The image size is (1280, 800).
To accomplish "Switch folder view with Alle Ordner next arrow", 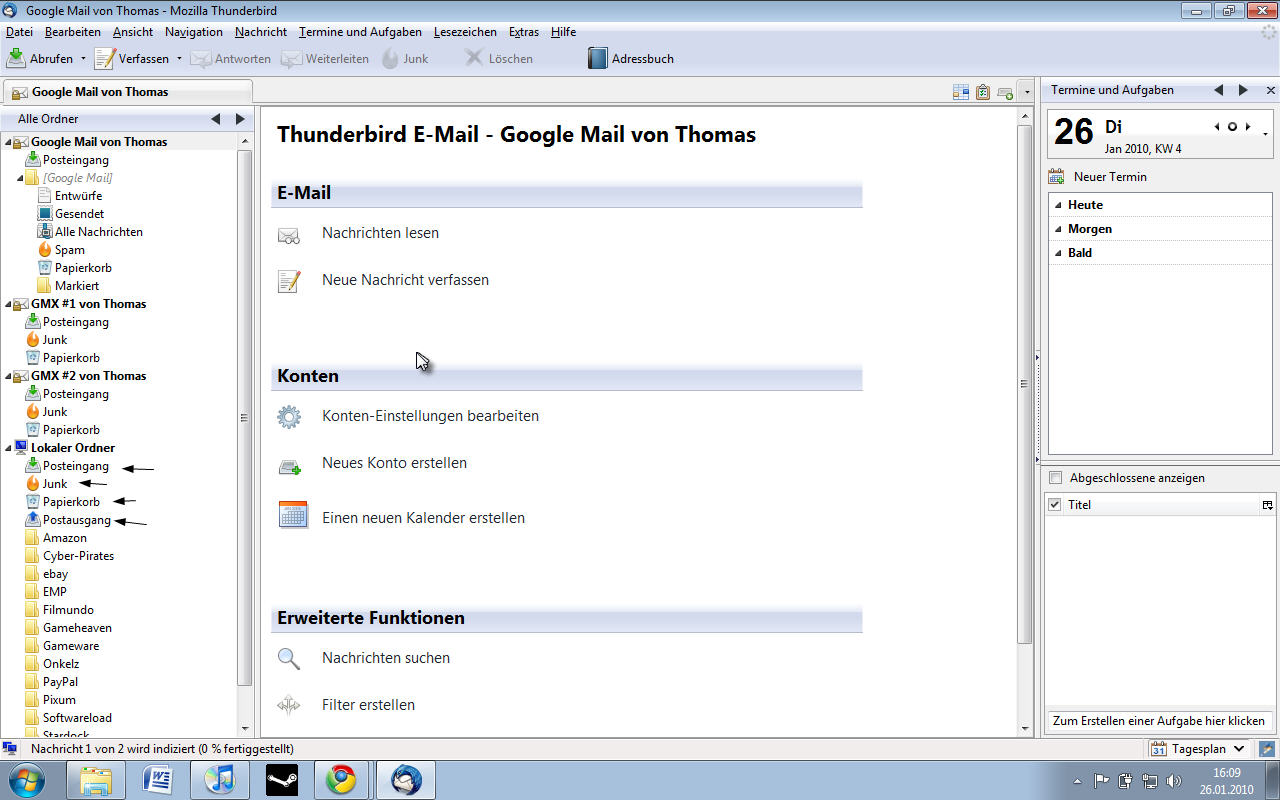I will (x=240, y=119).
